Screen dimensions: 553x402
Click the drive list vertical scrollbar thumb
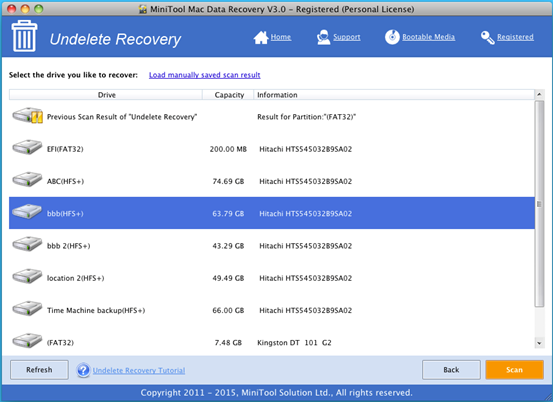[539, 204]
